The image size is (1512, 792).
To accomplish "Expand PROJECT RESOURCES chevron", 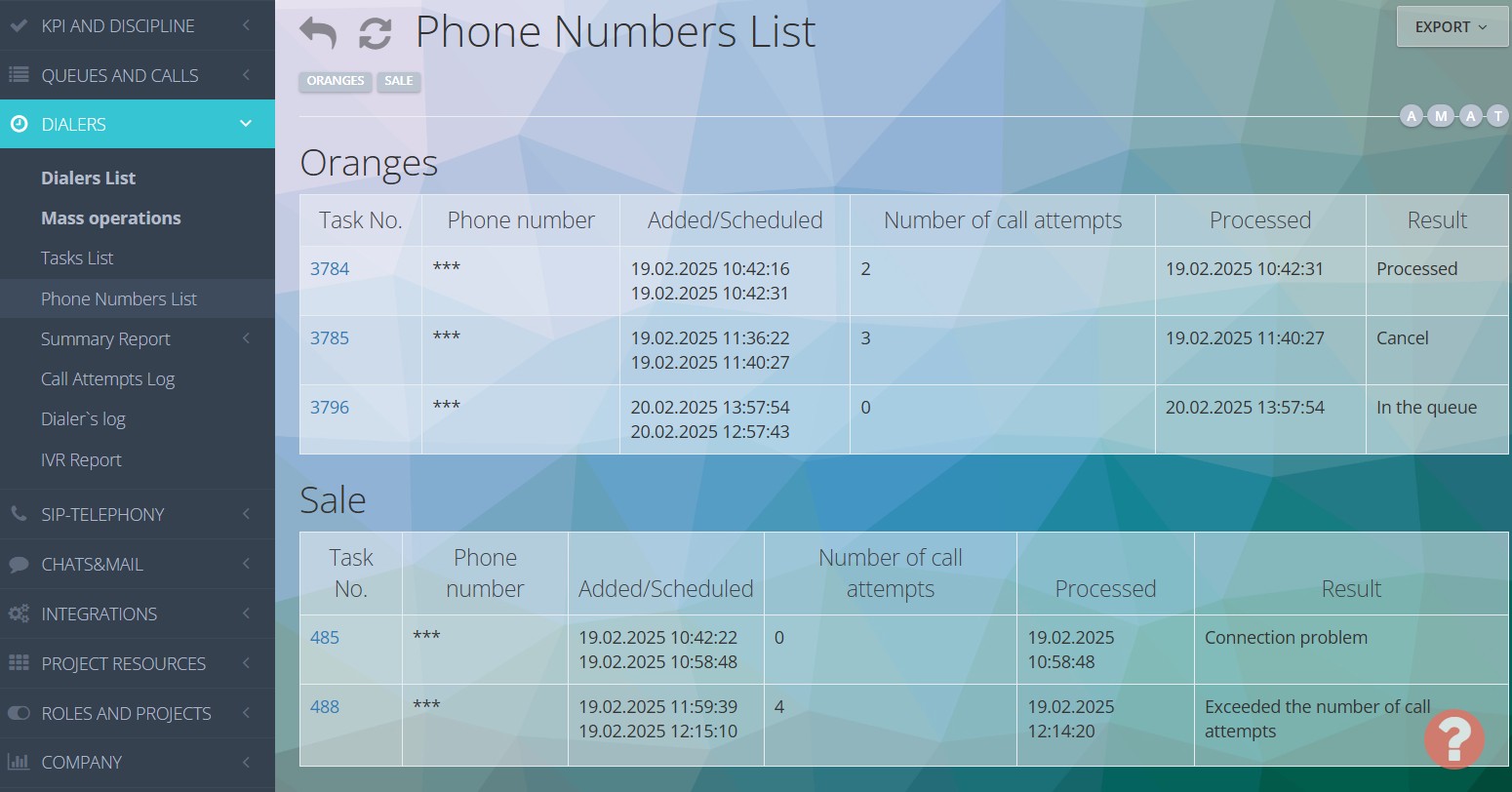I will 247,663.
